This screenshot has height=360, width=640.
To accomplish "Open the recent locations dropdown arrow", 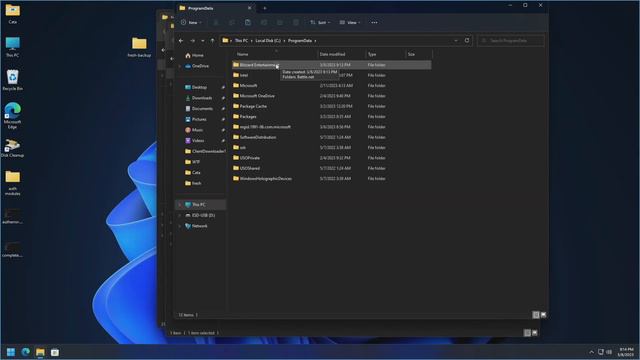I will point(202,40).
